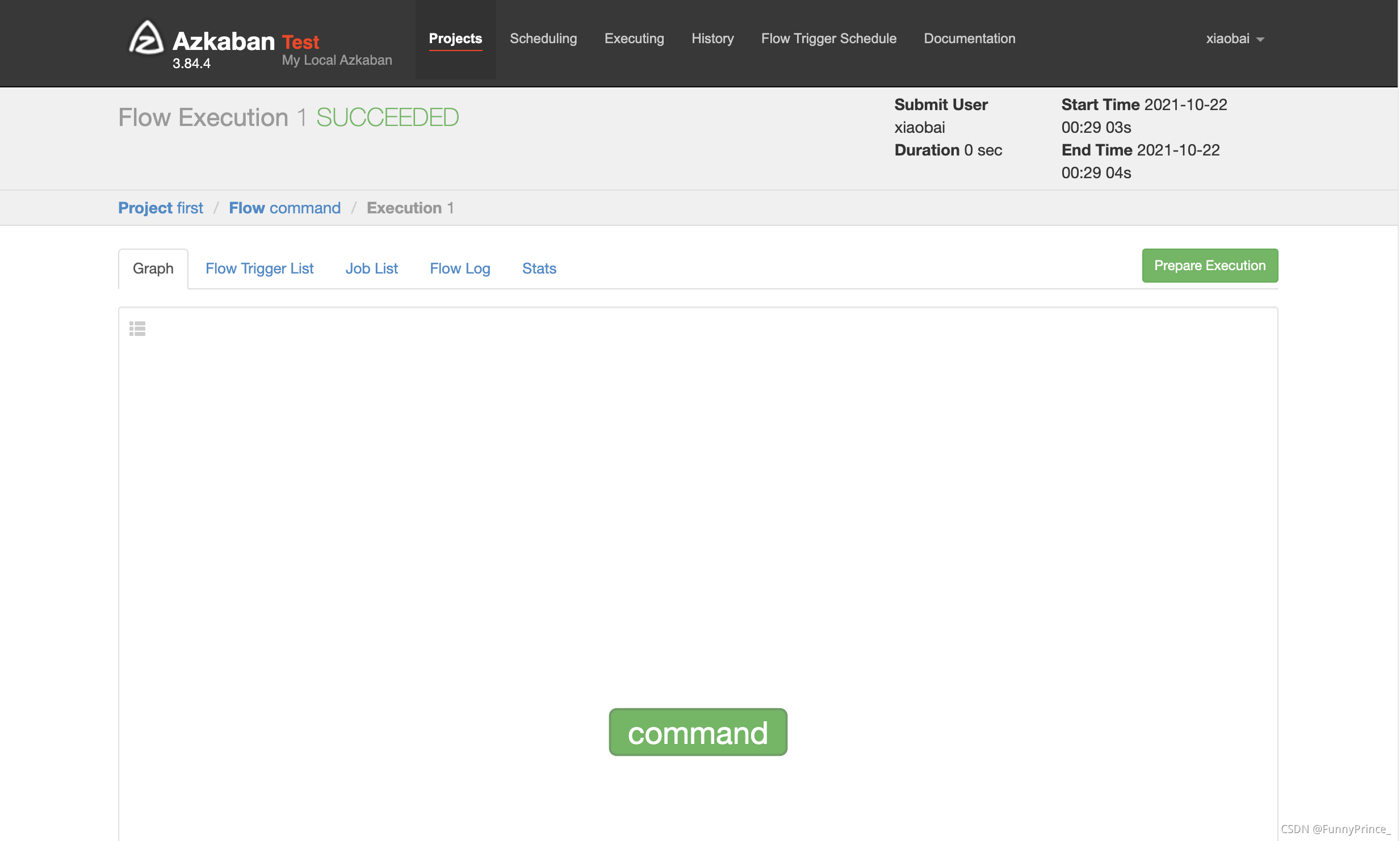Open the Documentation link
Image resolution: width=1400 pixels, height=841 pixels.
(970, 39)
